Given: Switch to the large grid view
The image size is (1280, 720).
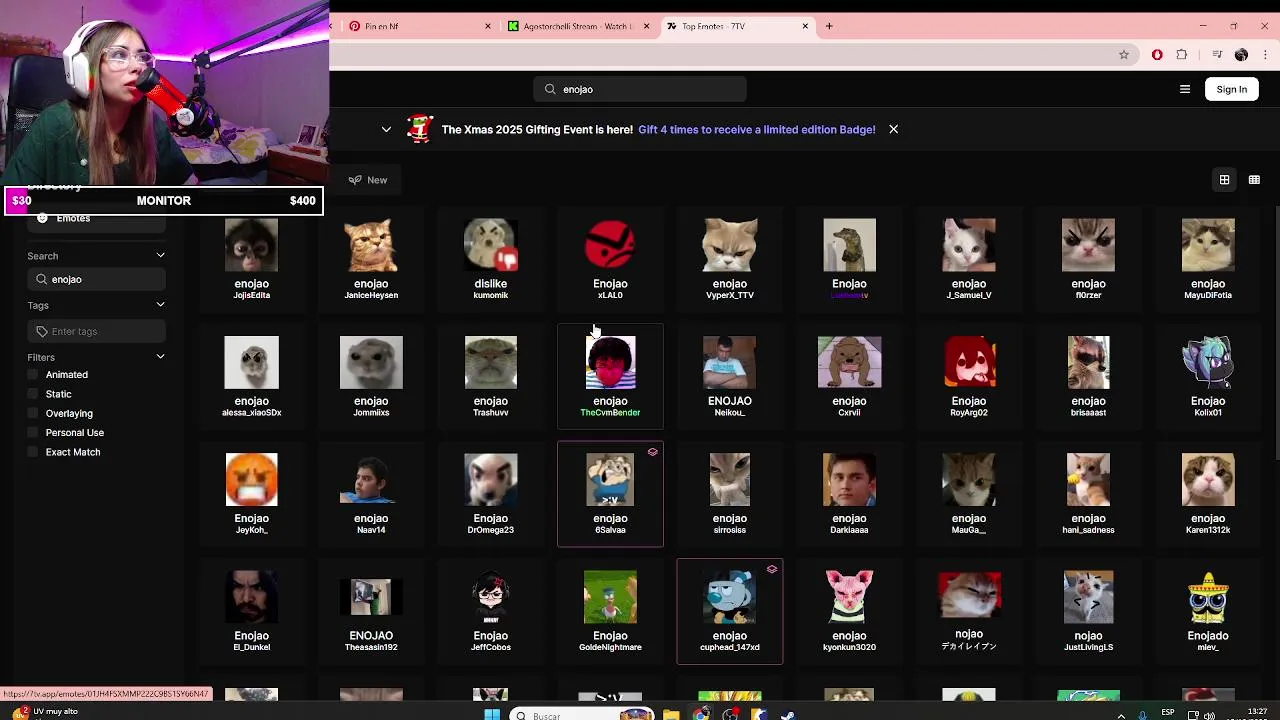Looking at the screenshot, I should pos(1224,180).
